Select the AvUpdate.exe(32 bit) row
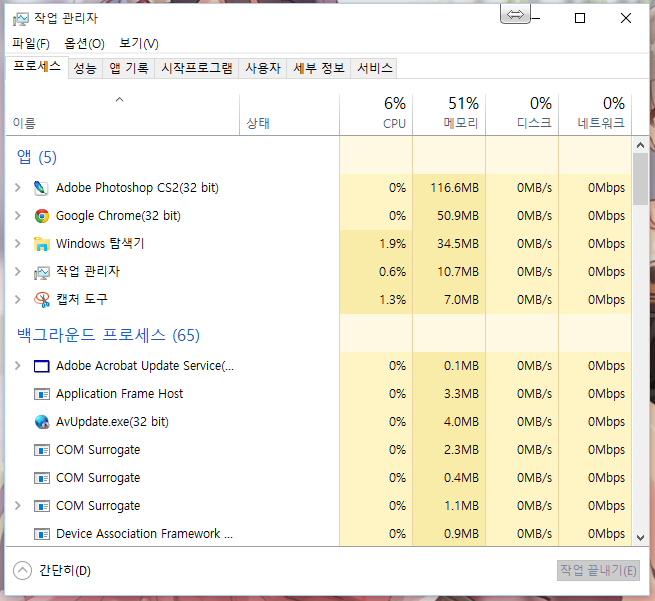 pos(318,422)
